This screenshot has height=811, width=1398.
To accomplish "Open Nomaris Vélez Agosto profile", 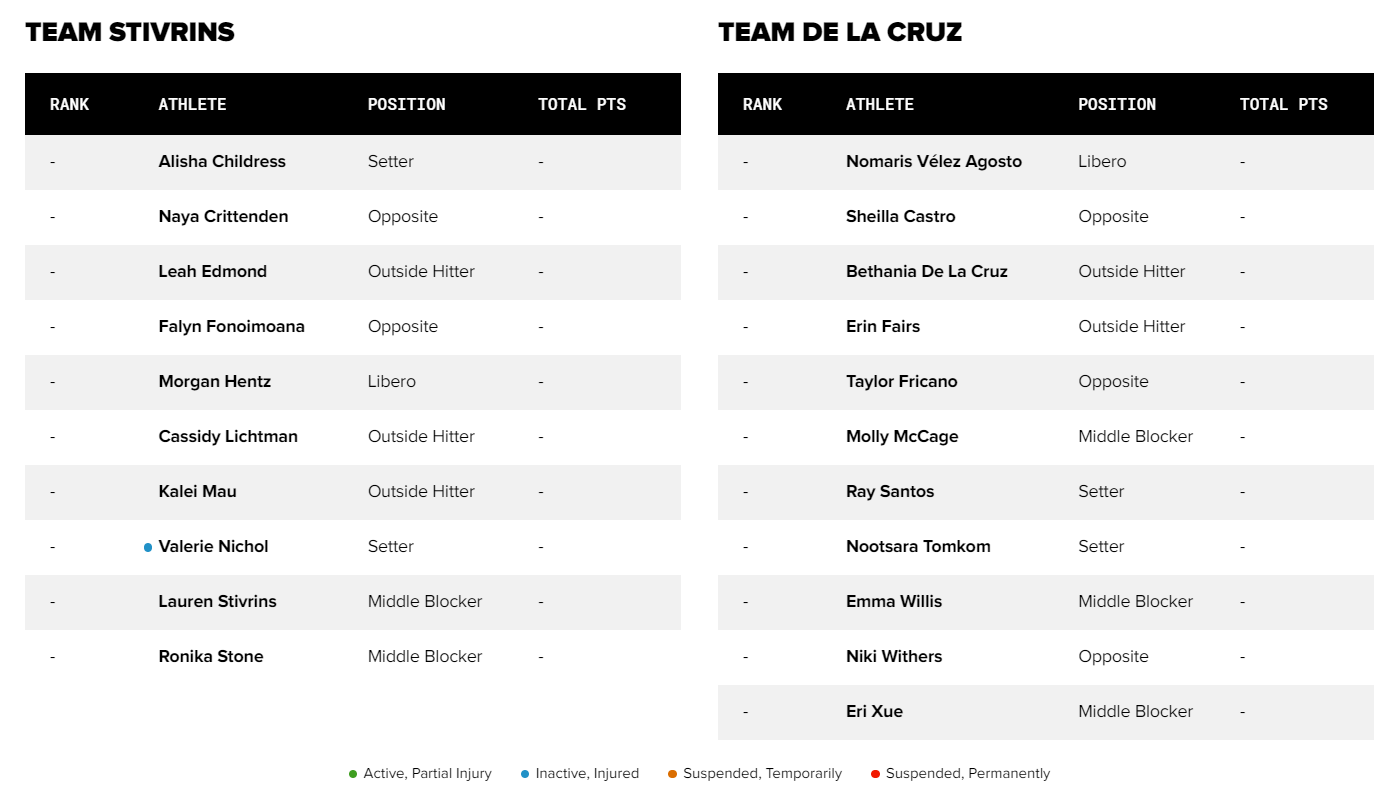I will pos(934,162).
